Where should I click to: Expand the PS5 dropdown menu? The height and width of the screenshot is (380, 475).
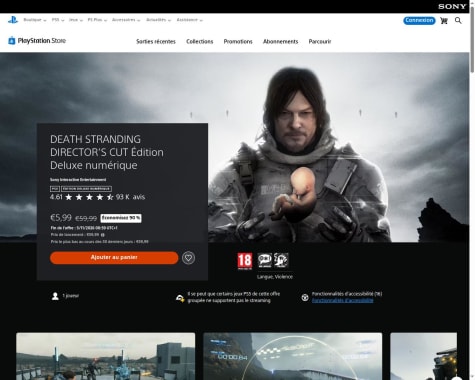click(x=58, y=20)
